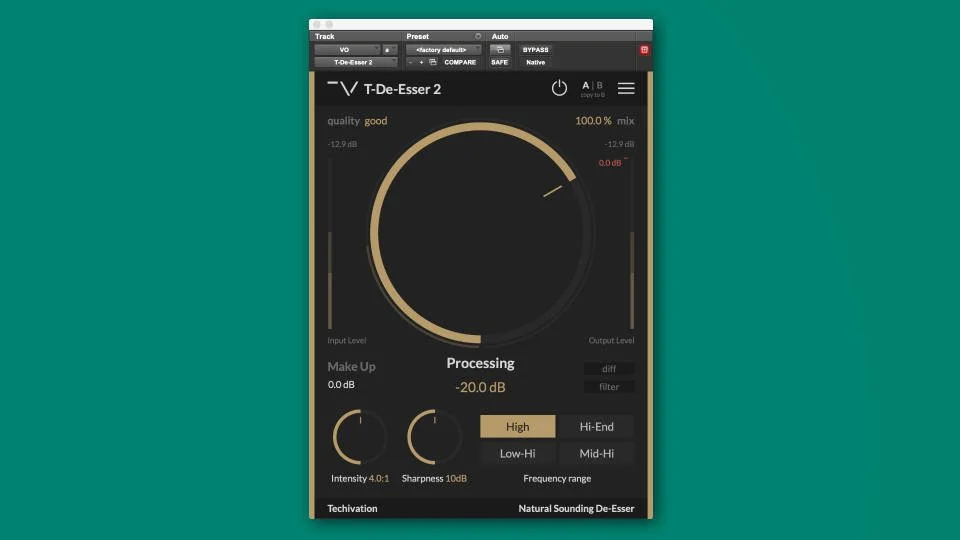Toggle the plugin power button
Image resolution: width=960 pixels, height=540 pixels.
(x=559, y=88)
